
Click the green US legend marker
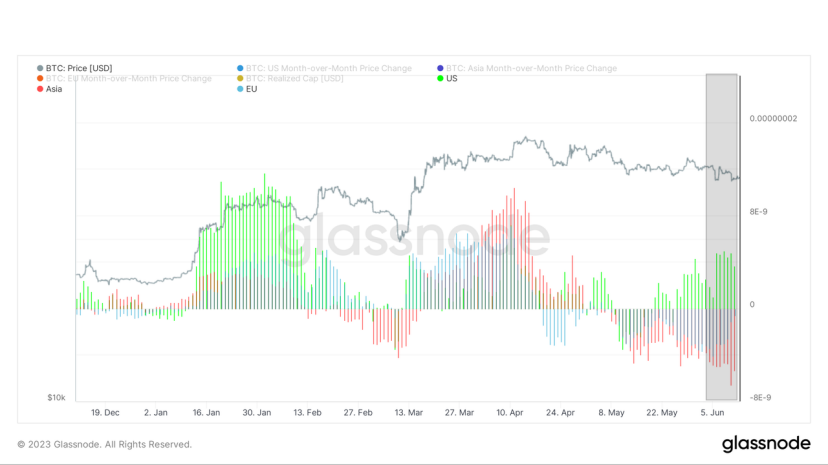439,78
